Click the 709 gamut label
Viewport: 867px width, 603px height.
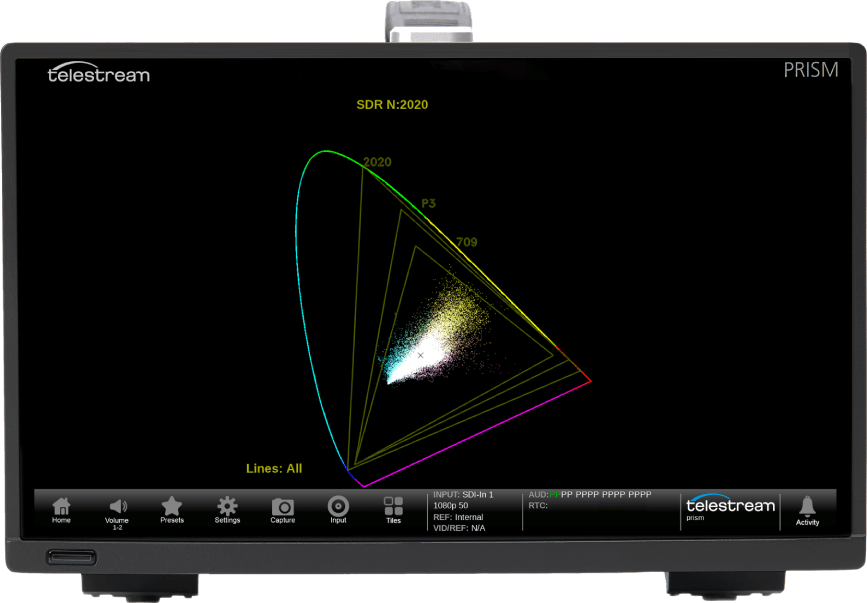point(467,242)
